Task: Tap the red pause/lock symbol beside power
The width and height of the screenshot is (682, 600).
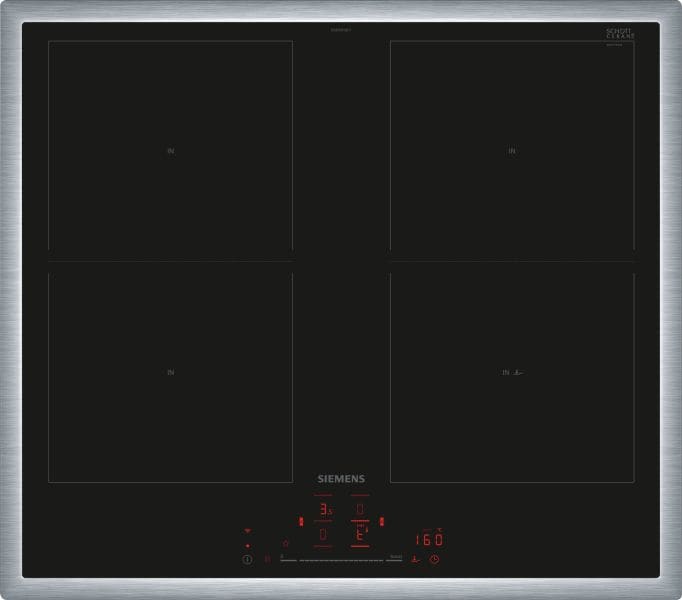Action: tap(267, 559)
